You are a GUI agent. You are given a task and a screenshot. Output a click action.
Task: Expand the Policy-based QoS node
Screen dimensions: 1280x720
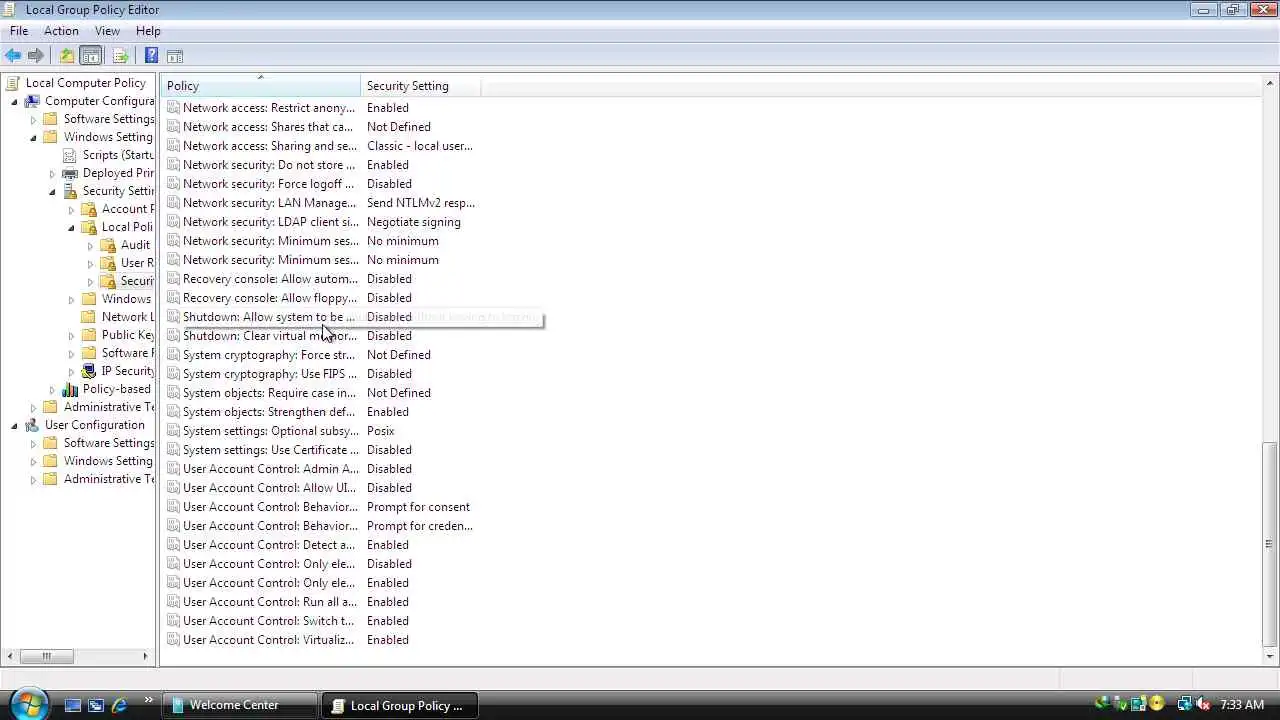[x=52, y=389]
